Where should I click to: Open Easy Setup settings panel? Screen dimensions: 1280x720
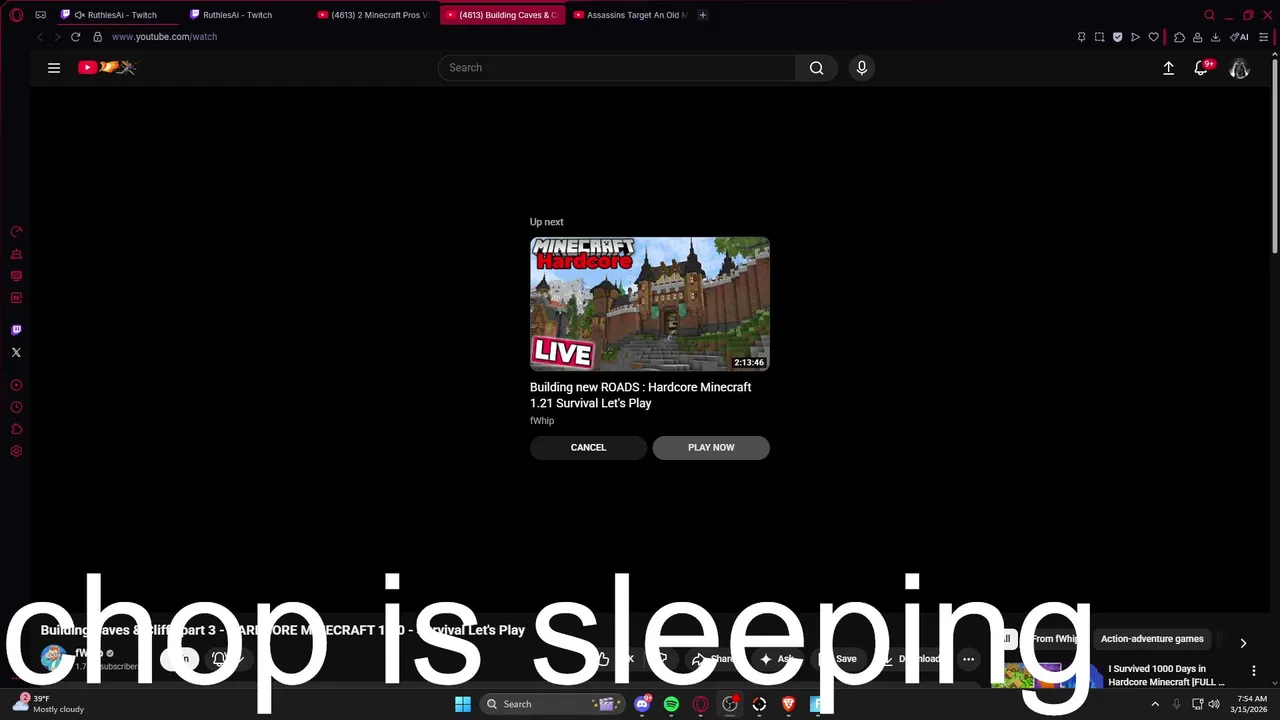coord(1263,37)
